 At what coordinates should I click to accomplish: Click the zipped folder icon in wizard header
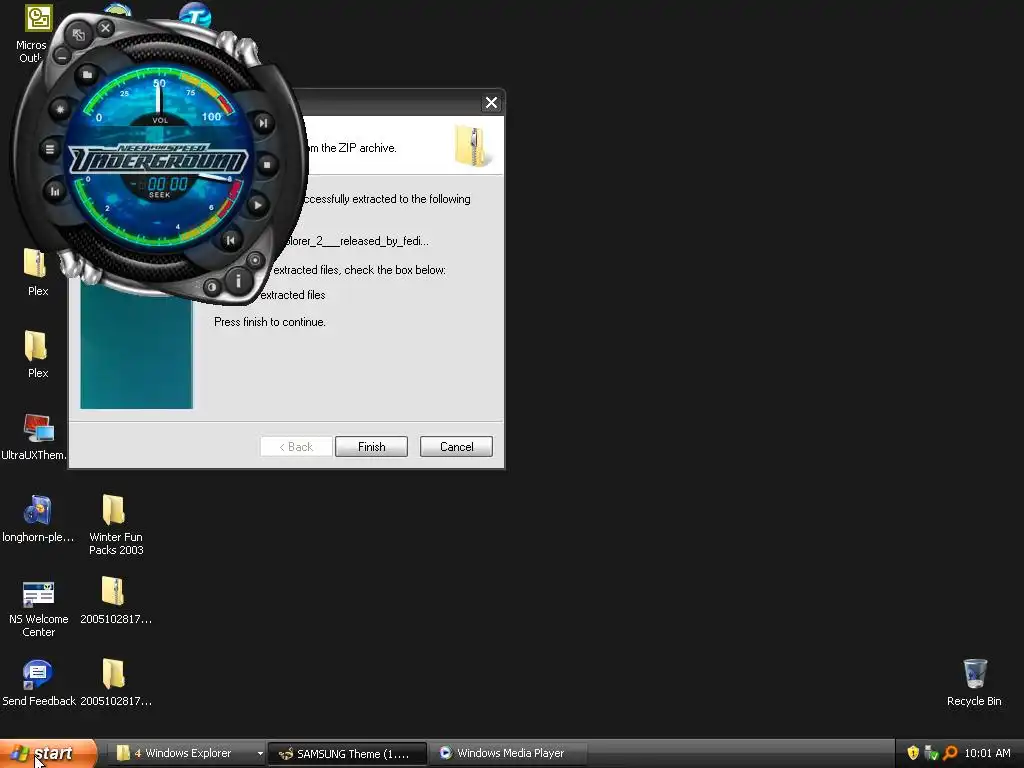tap(472, 146)
